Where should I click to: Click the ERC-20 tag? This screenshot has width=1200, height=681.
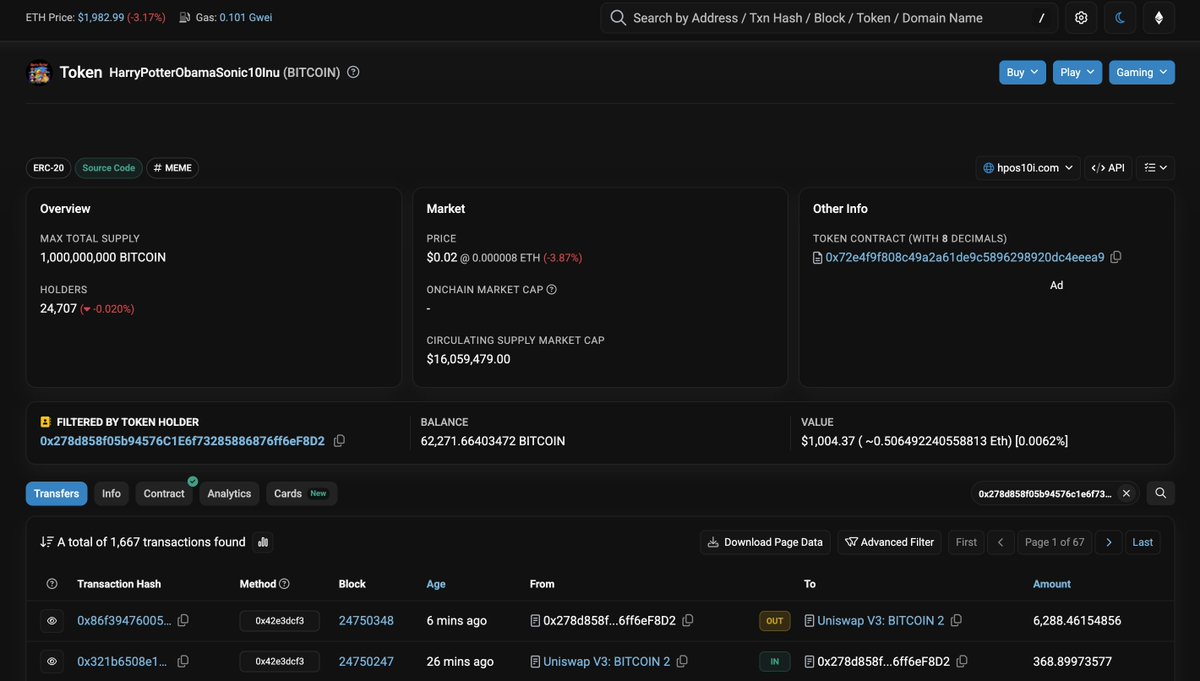(x=48, y=168)
